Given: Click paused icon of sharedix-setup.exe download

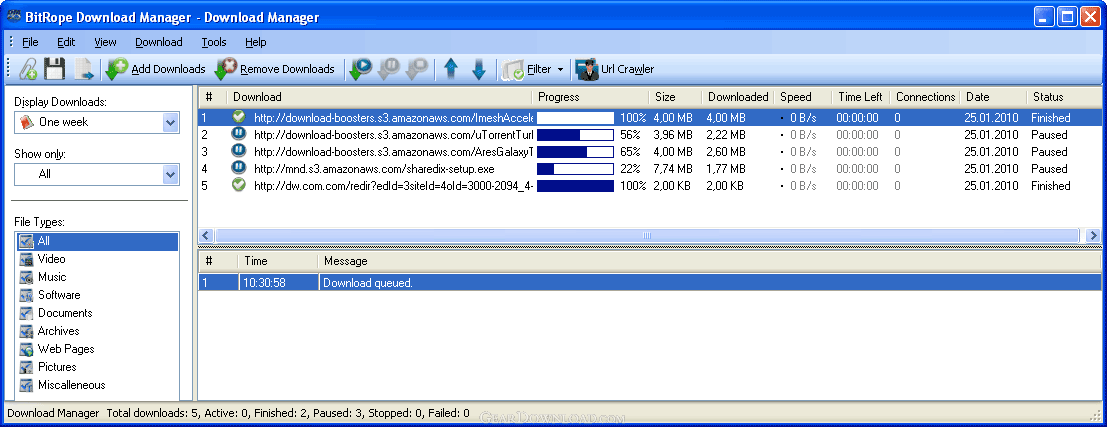Looking at the screenshot, I should [239, 167].
